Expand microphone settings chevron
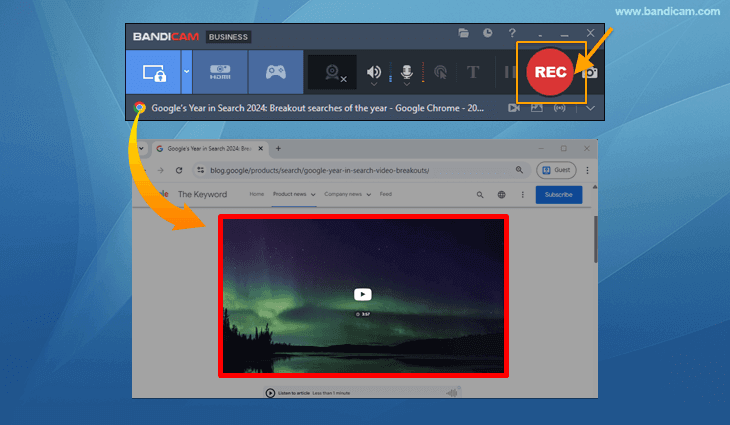The width and height of the screenshot is (730, 425). tap(406, 85)
